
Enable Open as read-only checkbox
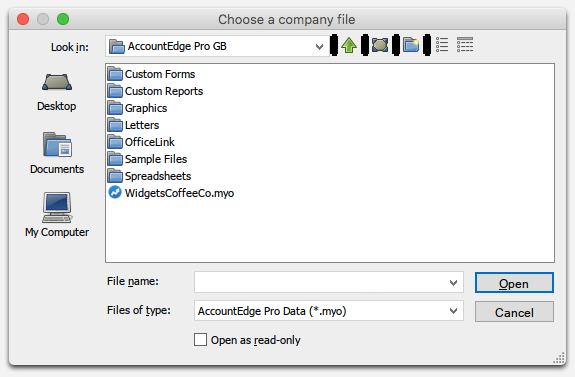tap(200, 340)
